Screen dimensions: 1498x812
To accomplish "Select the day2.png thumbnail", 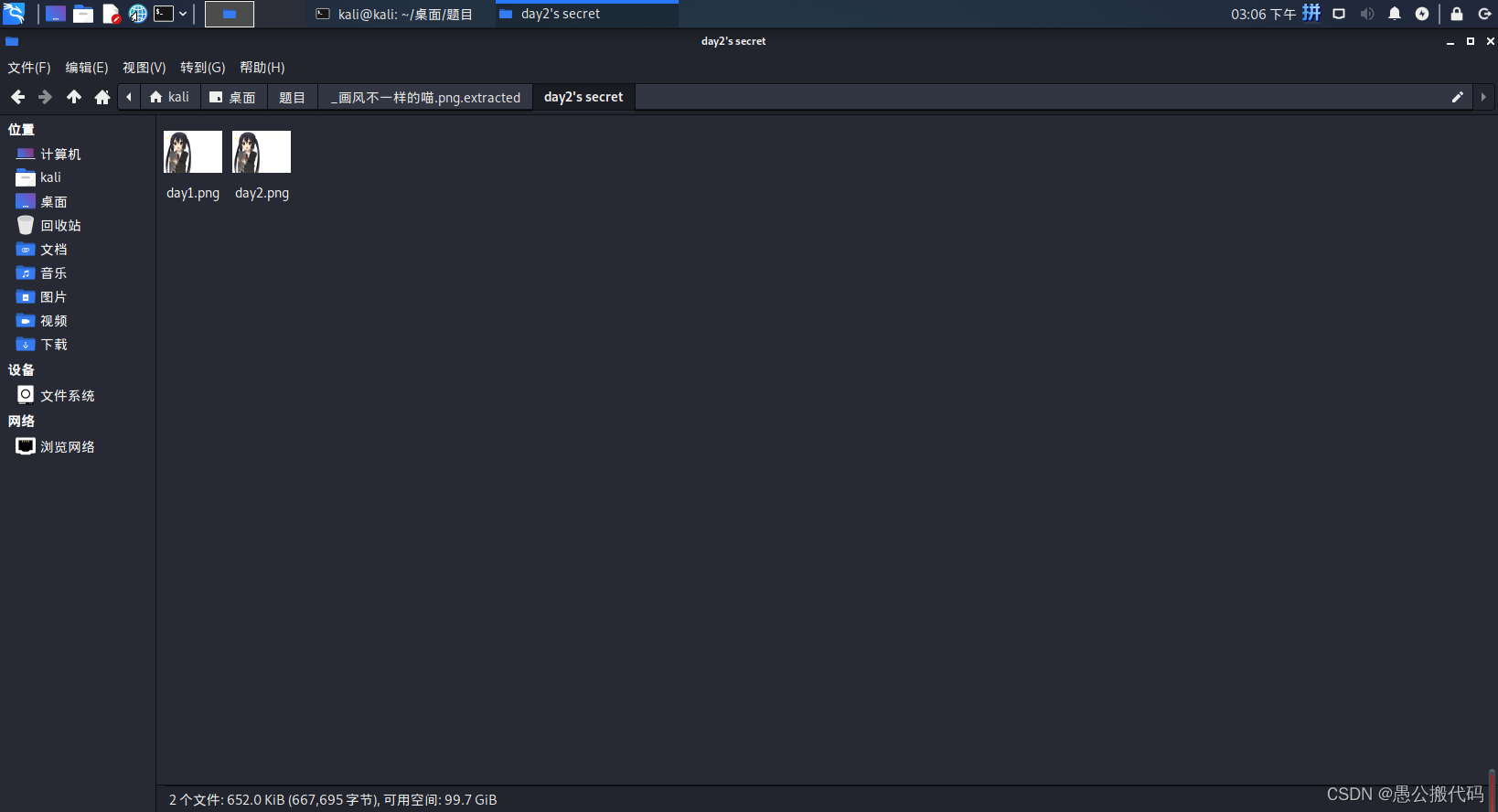I will [x=262, y=152].
